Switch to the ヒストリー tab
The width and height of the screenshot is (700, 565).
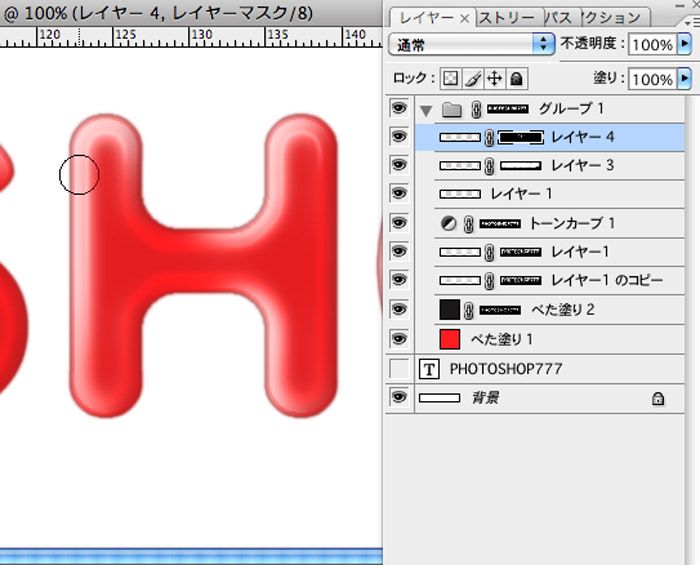(x=509, y=18)
